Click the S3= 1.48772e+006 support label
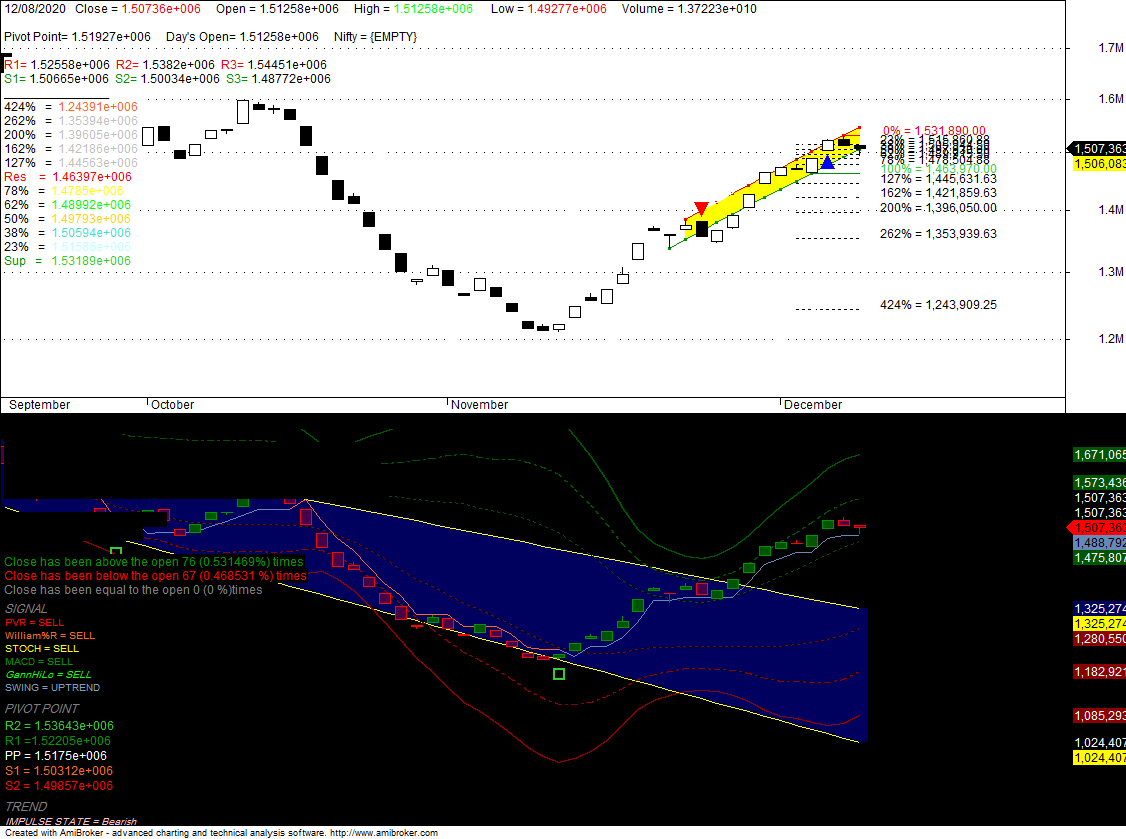 coord(279,79)
